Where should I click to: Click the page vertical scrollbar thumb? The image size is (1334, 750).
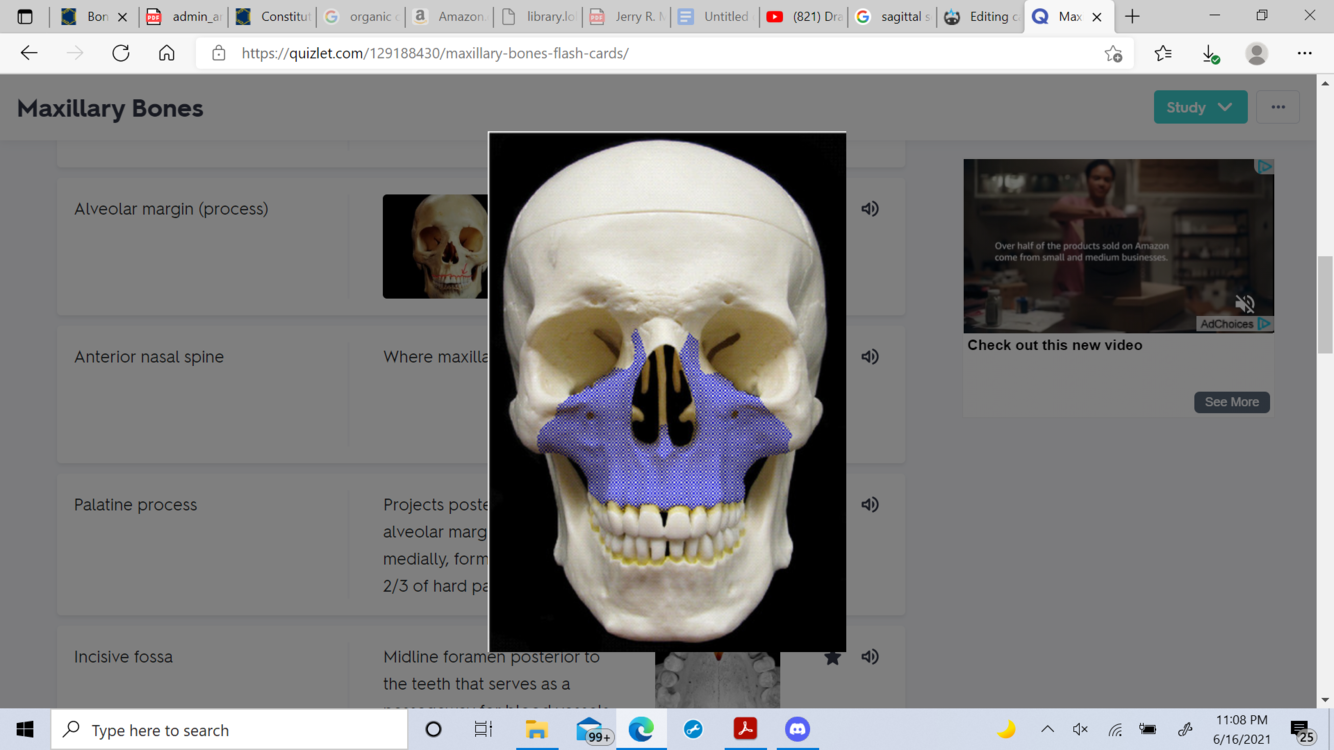coord(1325,305)
